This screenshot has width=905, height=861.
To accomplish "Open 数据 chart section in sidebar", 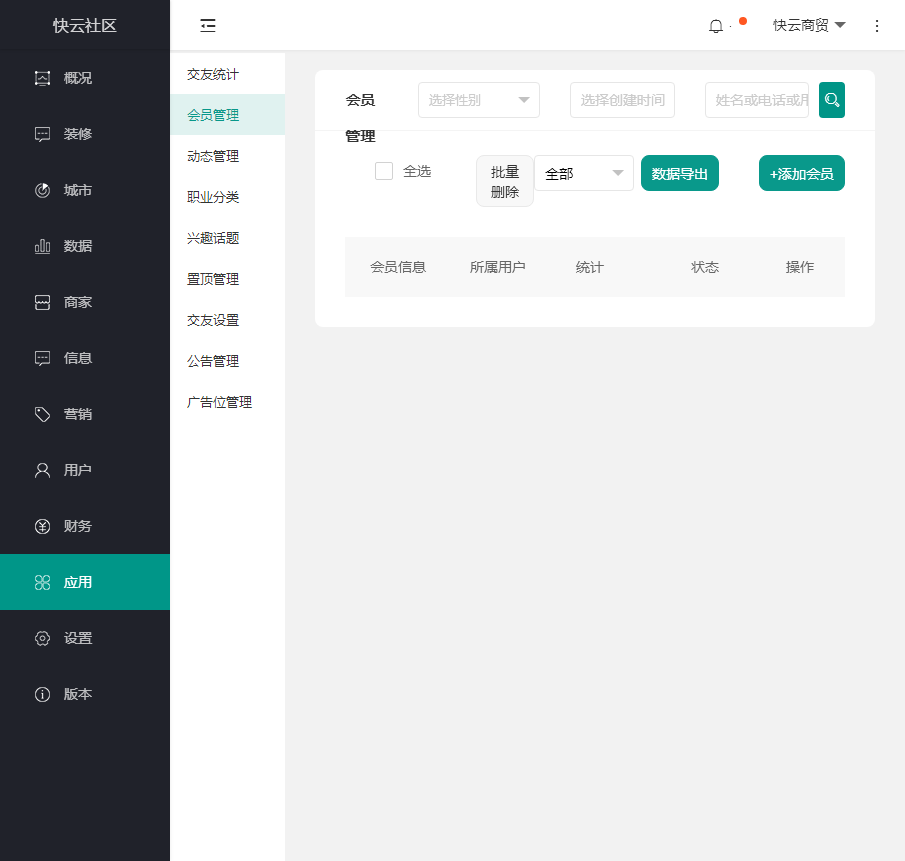I will [x=78, y=246].
